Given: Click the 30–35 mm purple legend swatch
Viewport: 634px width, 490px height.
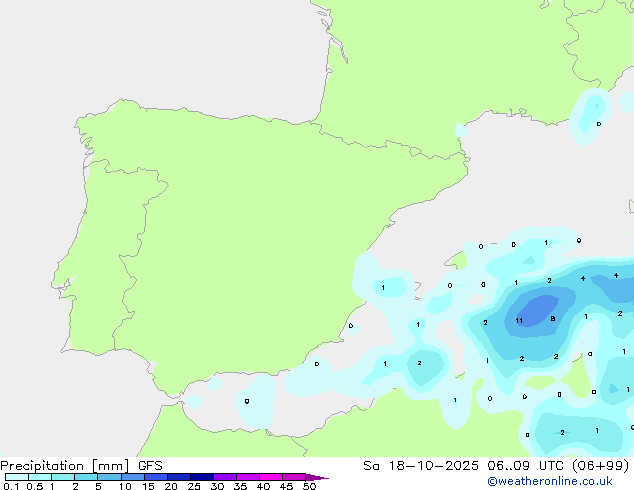Looking at the screenshot, I should click(225, 477).
